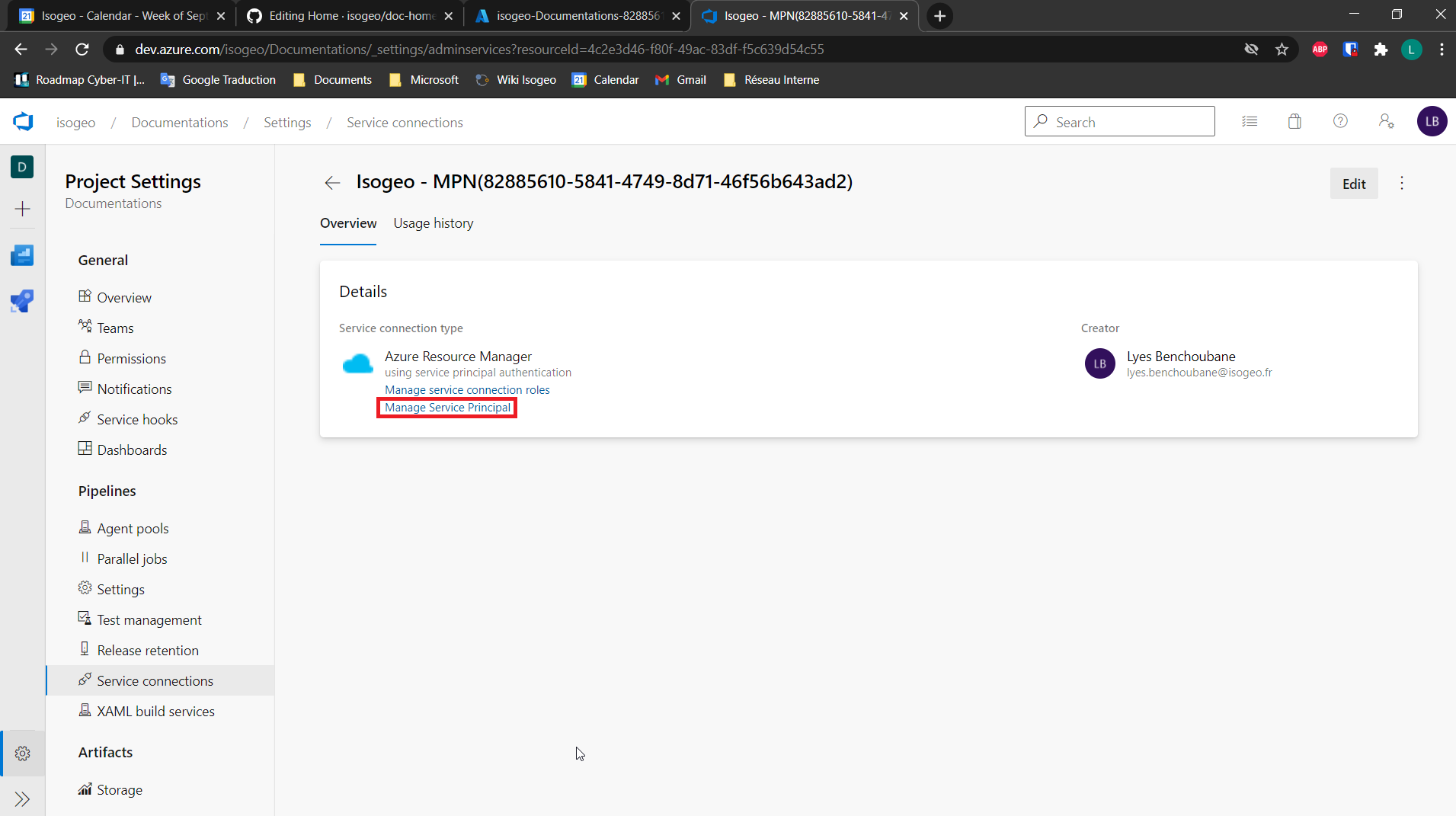Open the Marketplace shopping bag icon
This screenshot has height=816, width=1456.
(x=1294, y=122)
